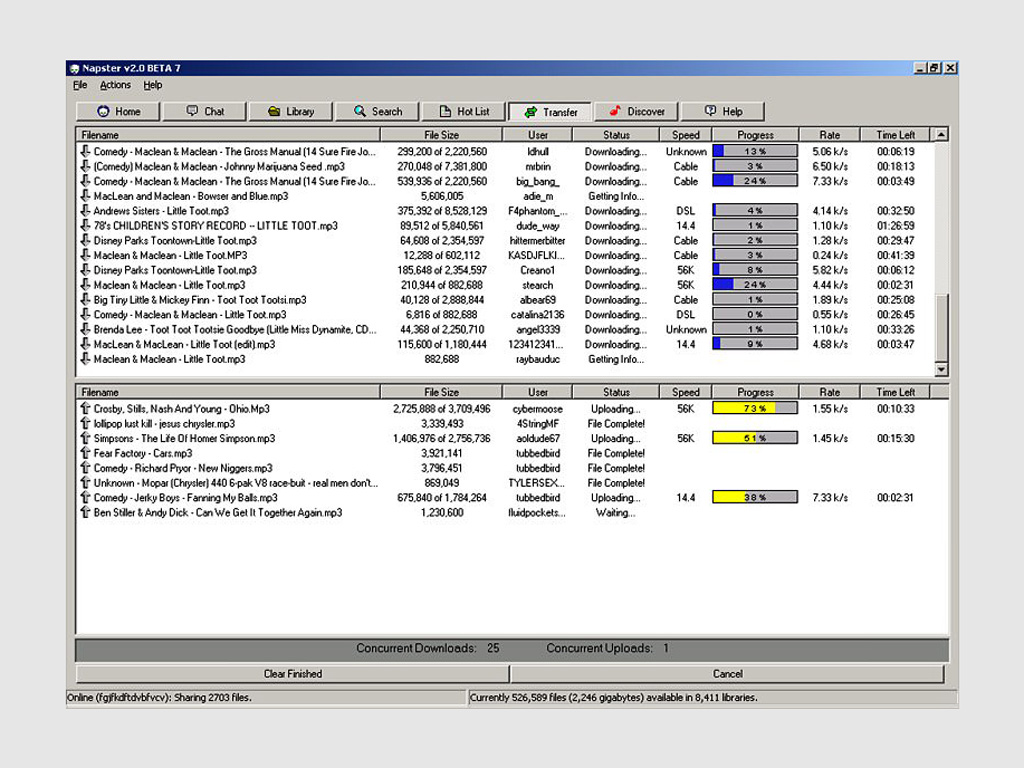
Task: Click the Hot List tab's page icon
Action: [445, 111]
